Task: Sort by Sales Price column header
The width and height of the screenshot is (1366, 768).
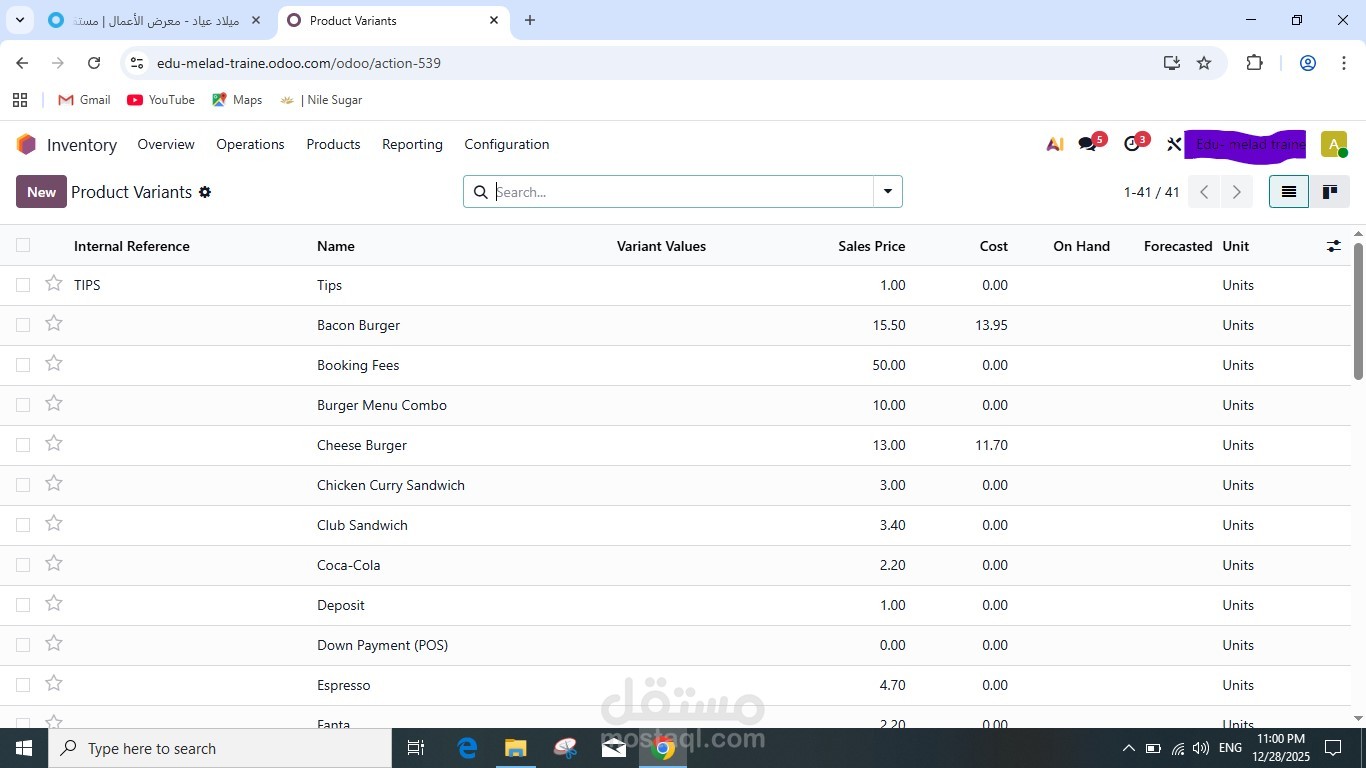Action: [x=871, y=246]
